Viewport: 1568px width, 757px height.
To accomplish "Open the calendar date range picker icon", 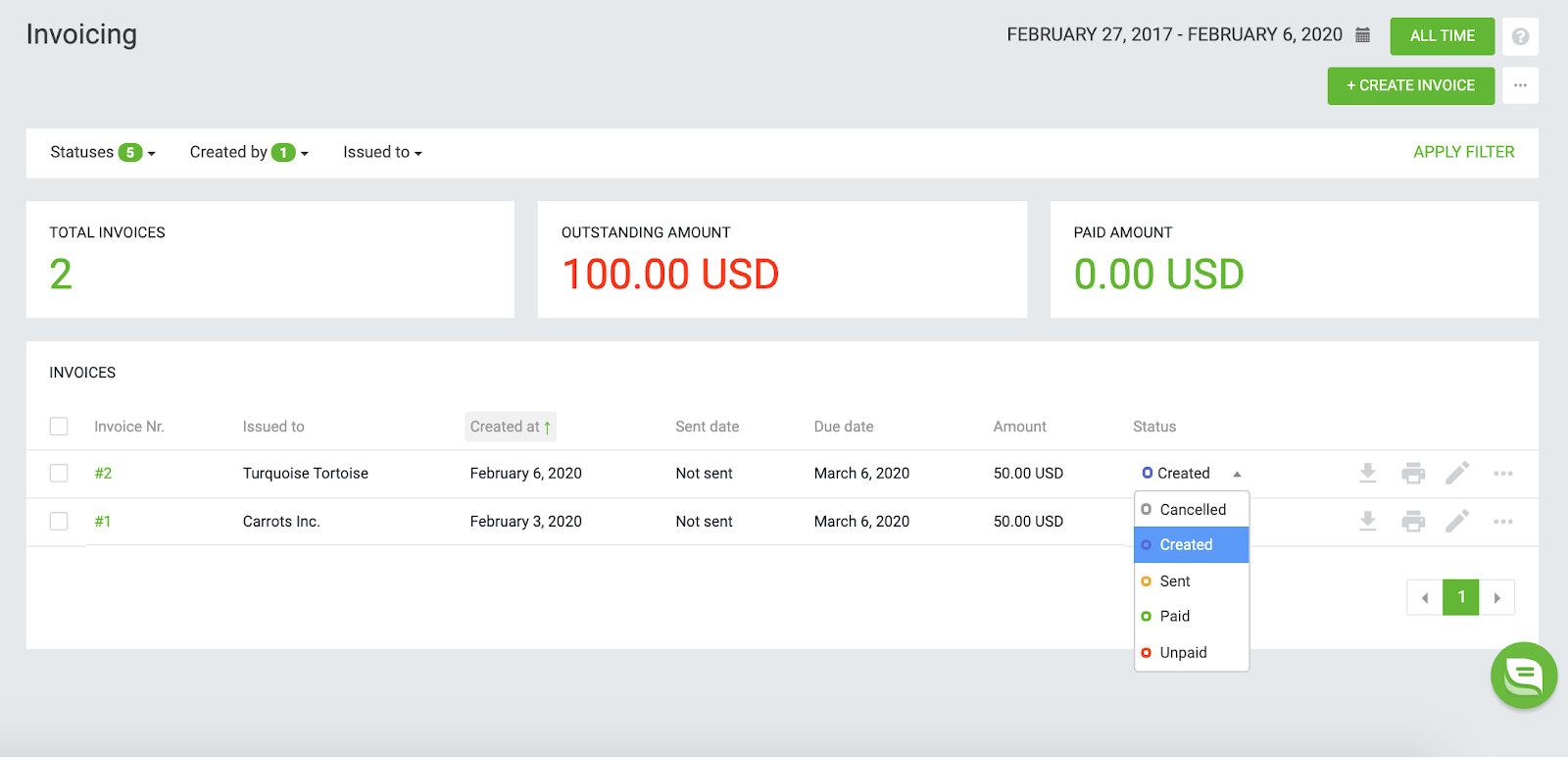I will (1362, 35).
